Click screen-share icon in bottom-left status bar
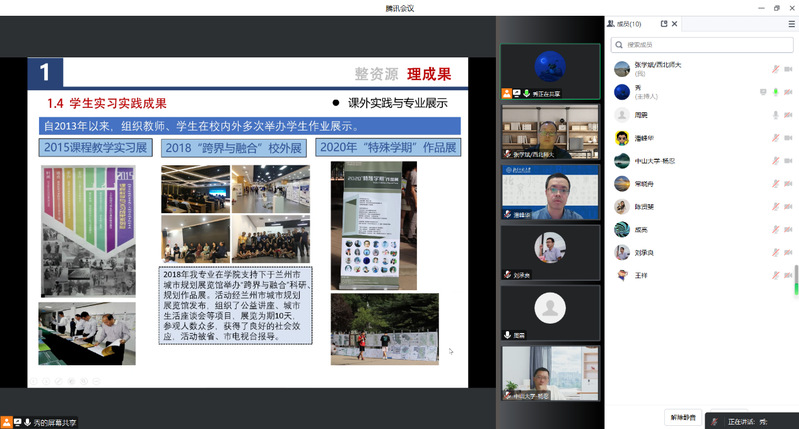Viewport: 799px width, 429px height. pos(7,422)
